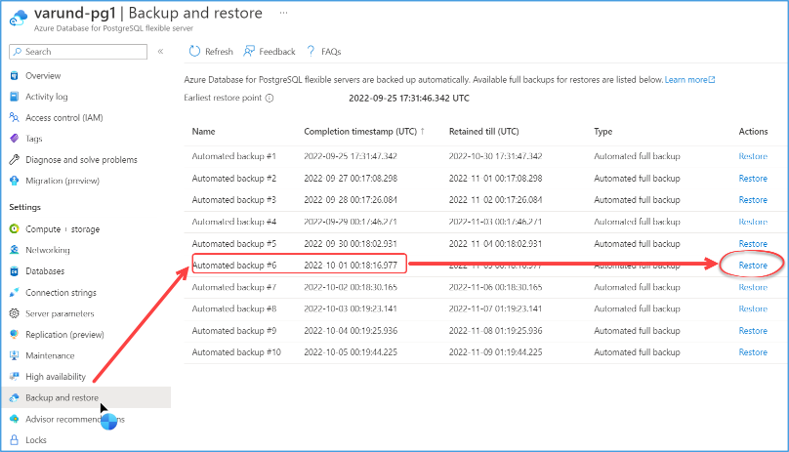Open the Locks padlock icon
This screenshot has height=452, width=789.
(x=14, y=440)
